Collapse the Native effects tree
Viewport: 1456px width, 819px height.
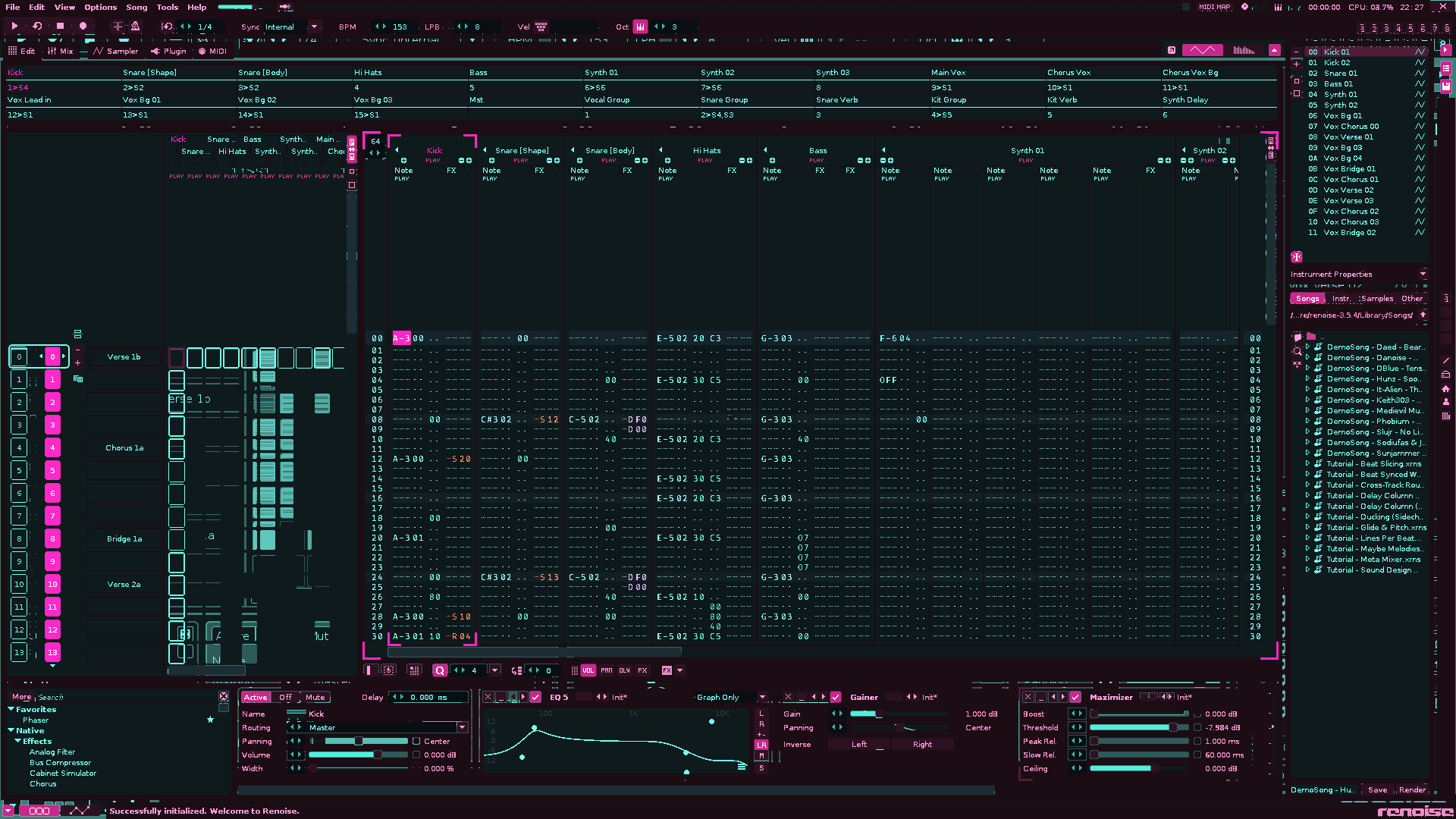(11, 730)
